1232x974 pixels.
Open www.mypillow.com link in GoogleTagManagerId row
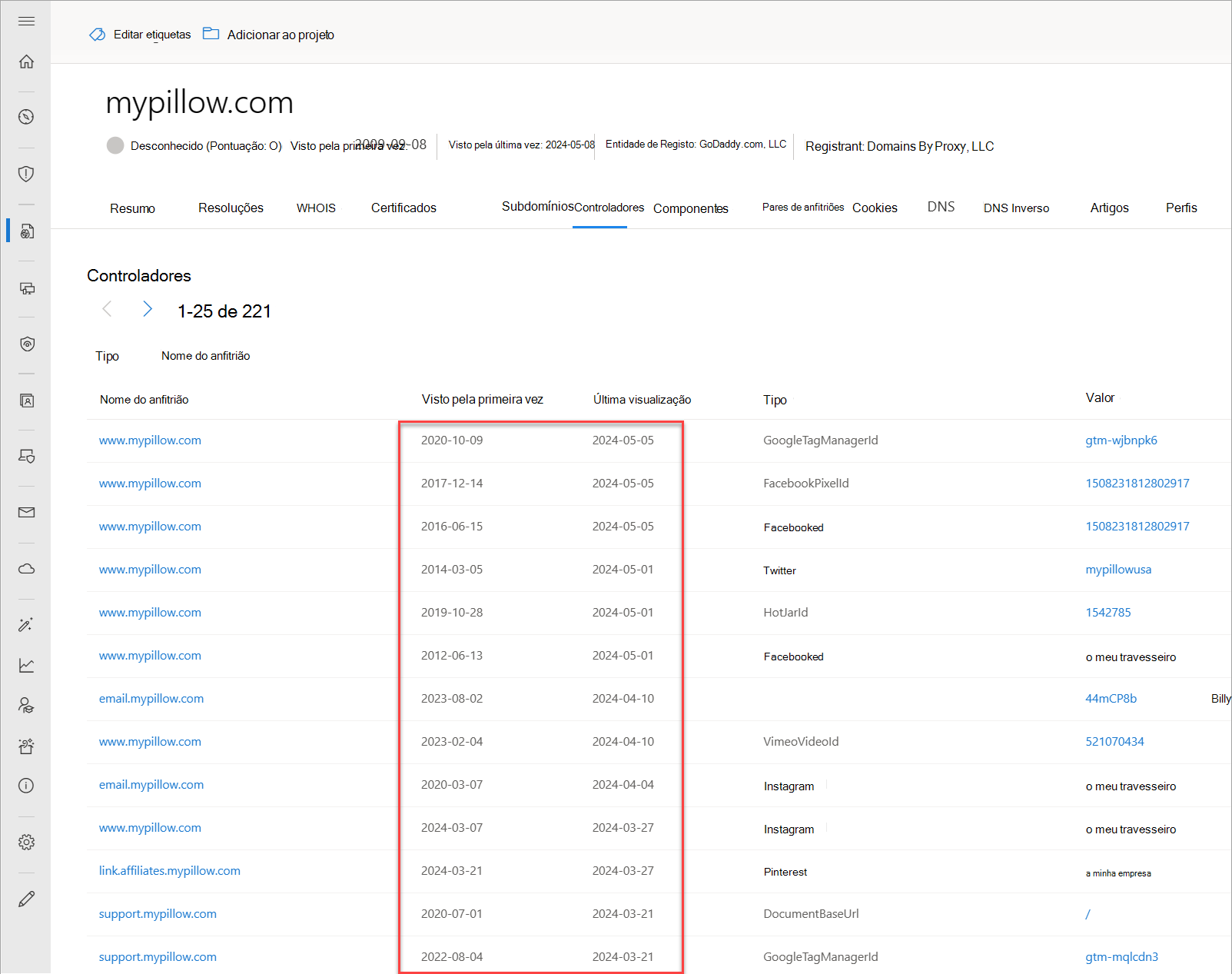tap(150, 440)
